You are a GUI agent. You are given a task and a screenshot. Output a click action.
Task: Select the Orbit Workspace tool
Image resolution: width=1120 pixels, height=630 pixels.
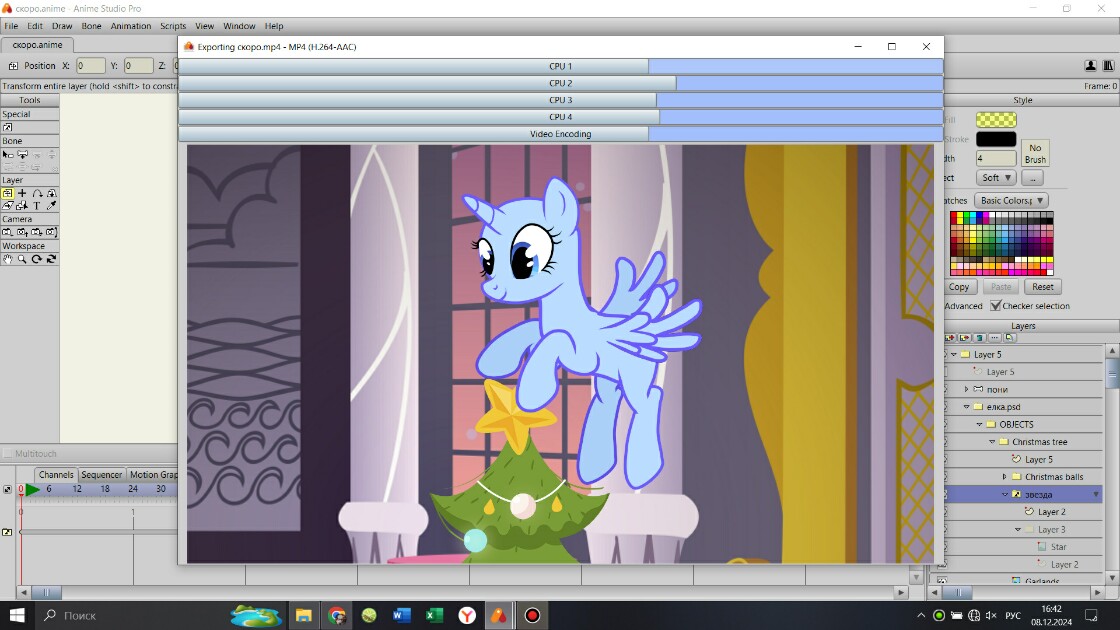51,259
